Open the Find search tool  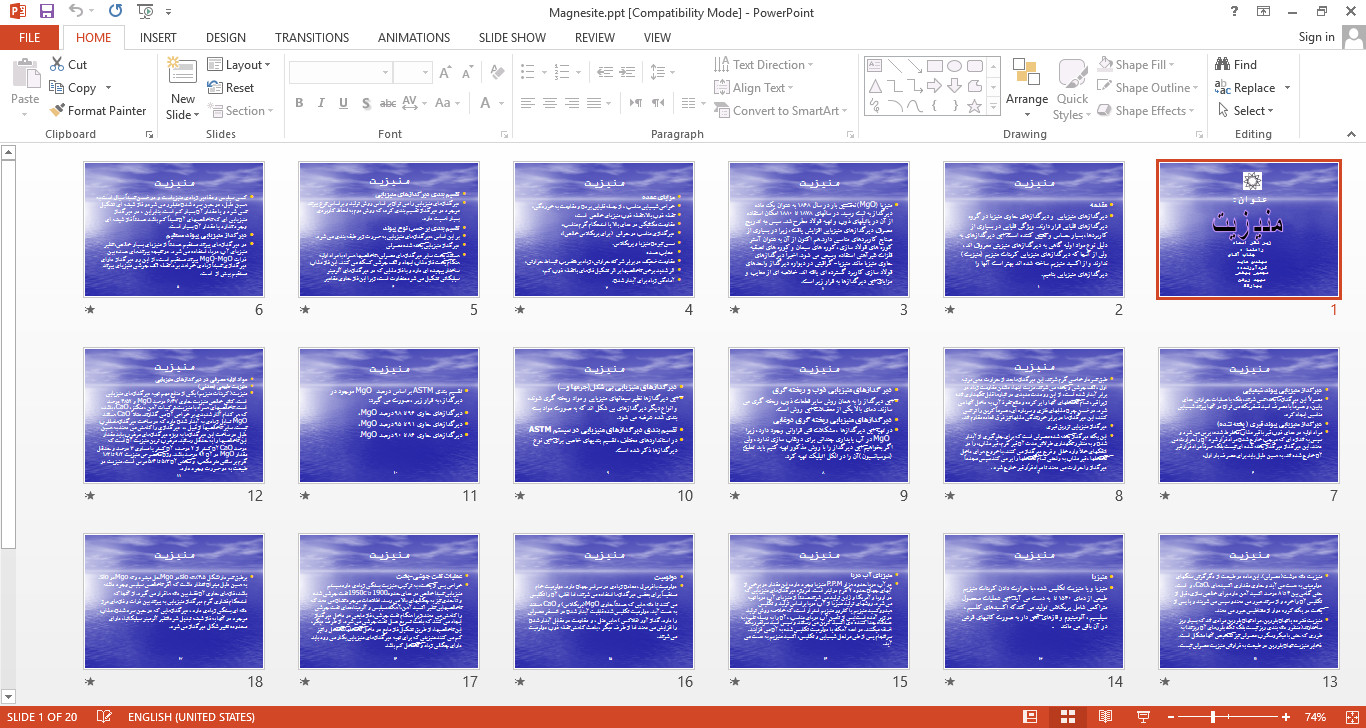pyautogui.click(x=1235, y=65)
